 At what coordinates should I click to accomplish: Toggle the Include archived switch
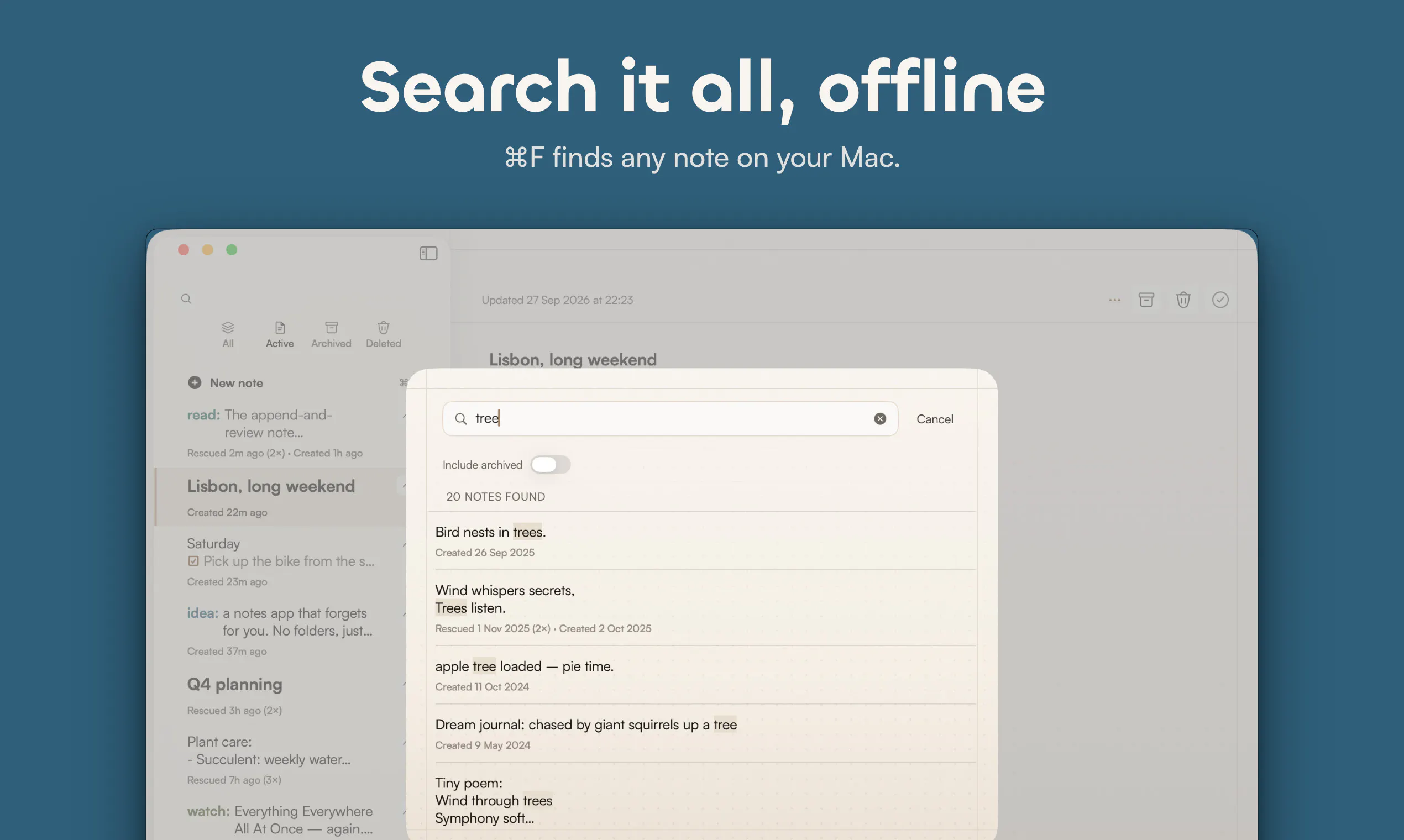coord(551,465)
